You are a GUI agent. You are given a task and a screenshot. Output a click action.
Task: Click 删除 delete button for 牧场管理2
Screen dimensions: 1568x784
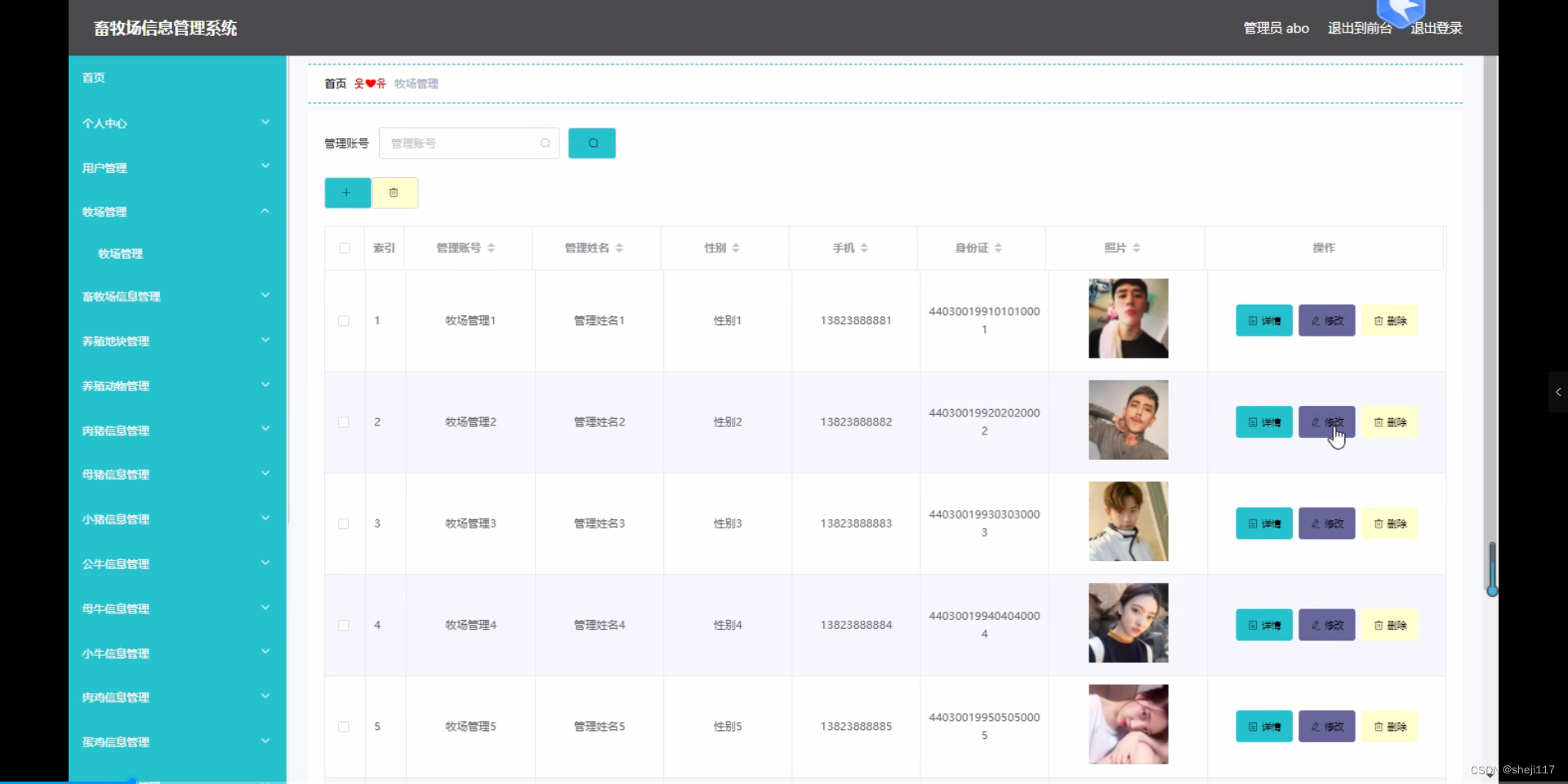(x=1390, y=422)
